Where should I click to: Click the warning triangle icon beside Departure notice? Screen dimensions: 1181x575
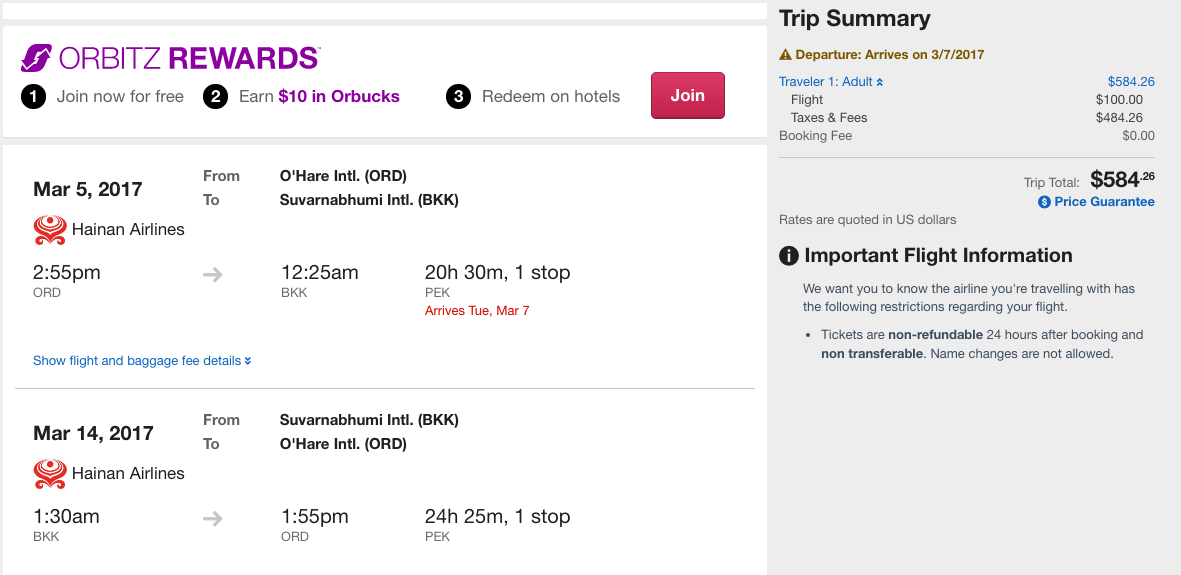(785, 55)
